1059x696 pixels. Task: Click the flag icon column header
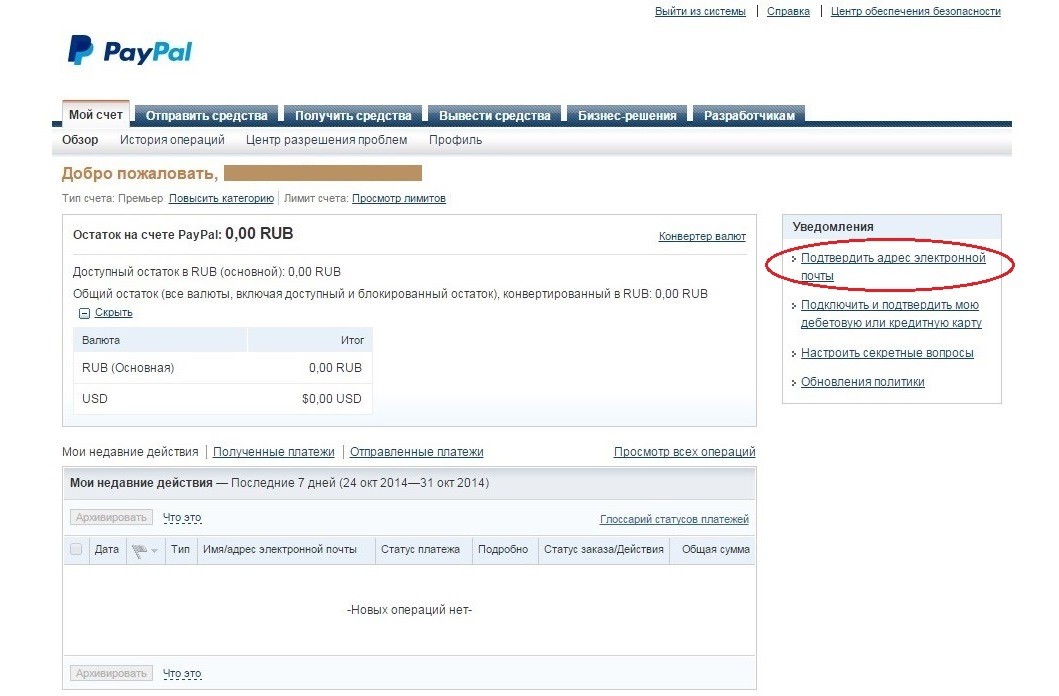pyautogui.click(x=139, y=550)
